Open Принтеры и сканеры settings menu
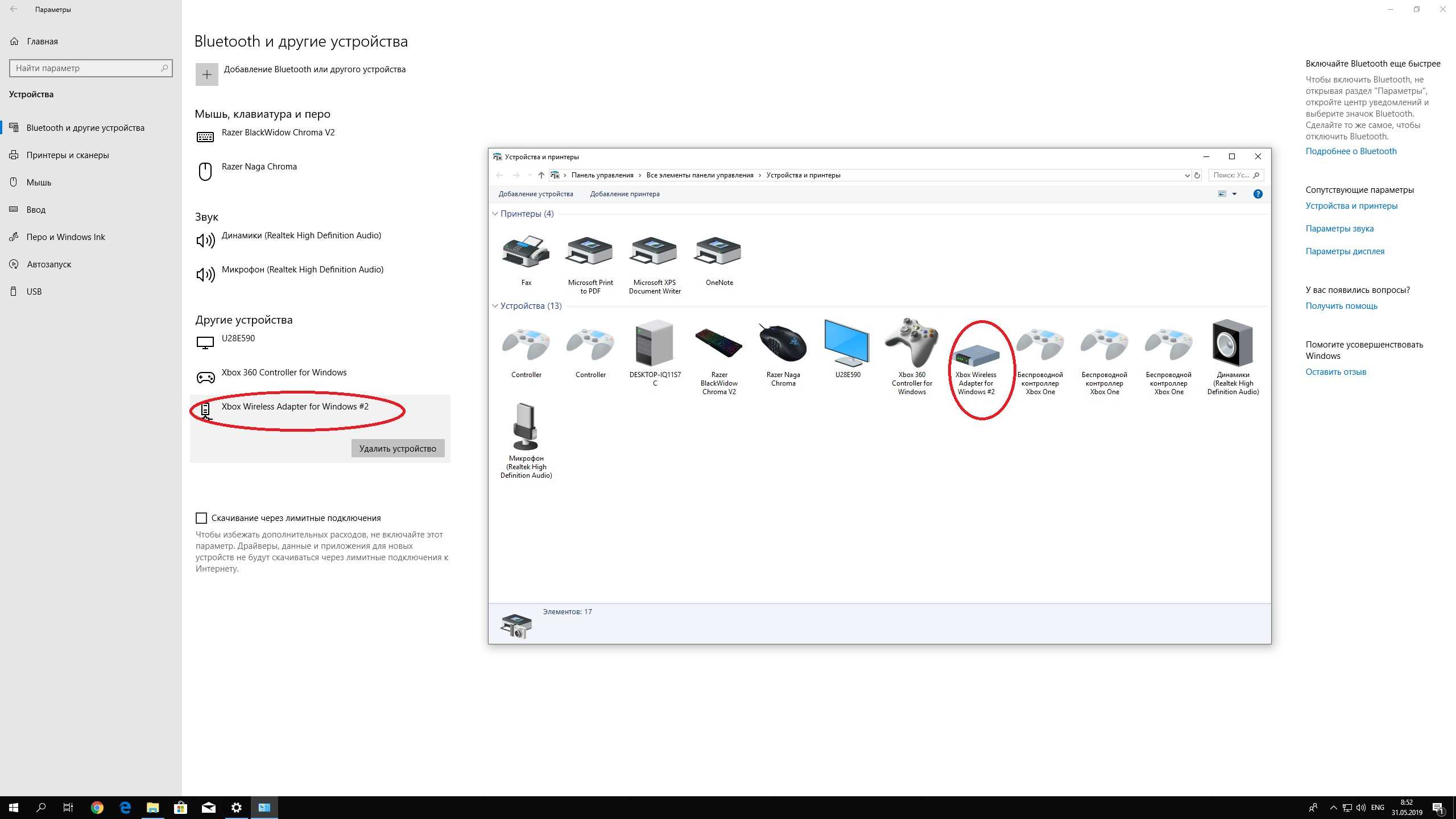This screenshot has height=819, width=1456. pyautogui.click(x=67, y=155)
